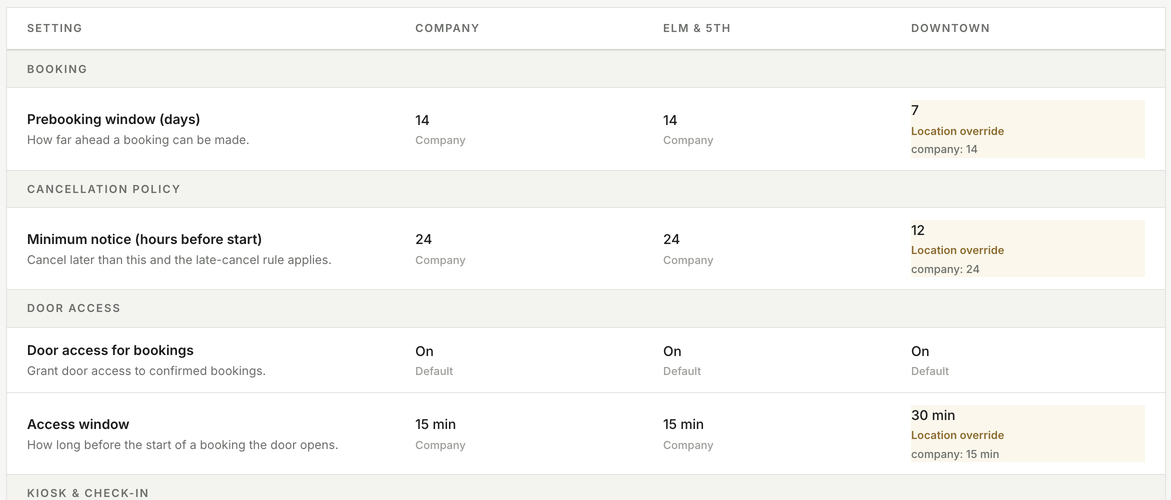Click 'Location override' label in Access window row

957,436
